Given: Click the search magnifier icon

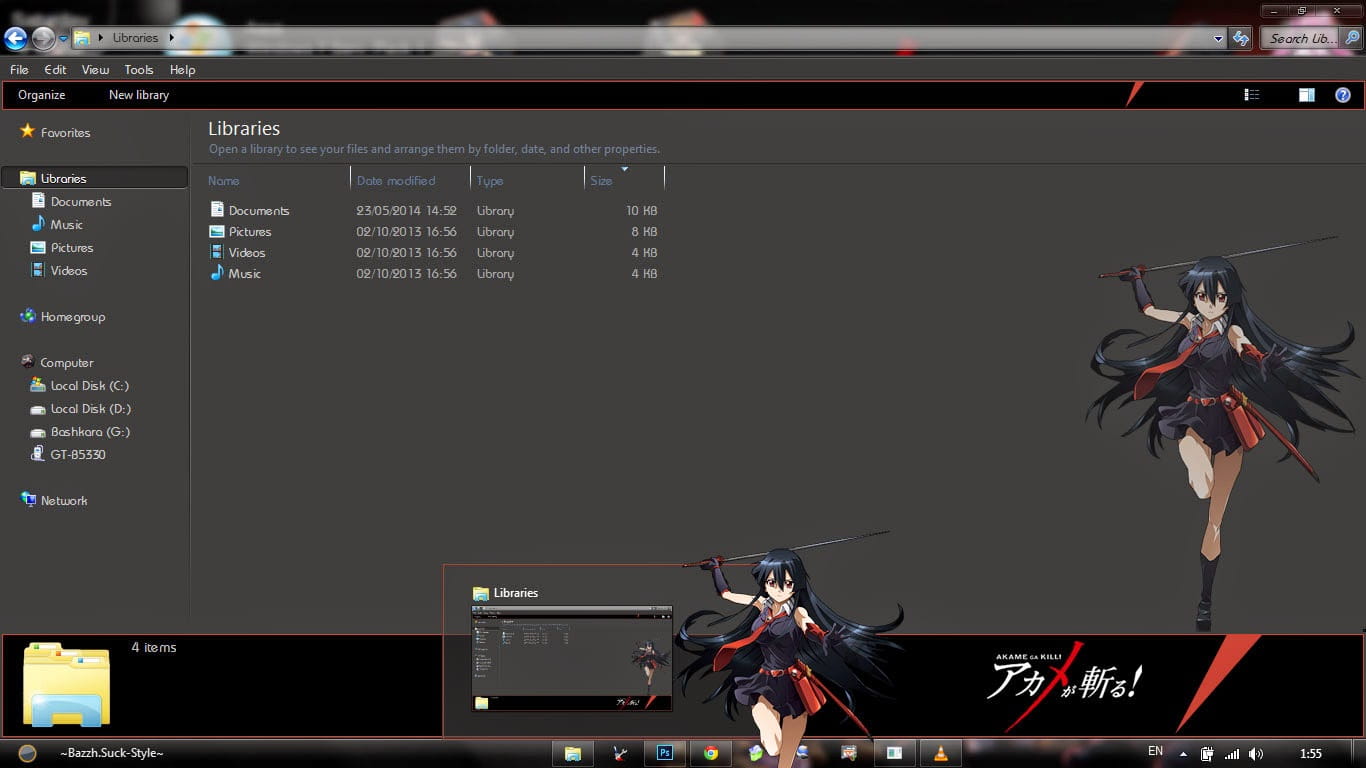Looking at the screenshot, I should (x=1352, y=39).
